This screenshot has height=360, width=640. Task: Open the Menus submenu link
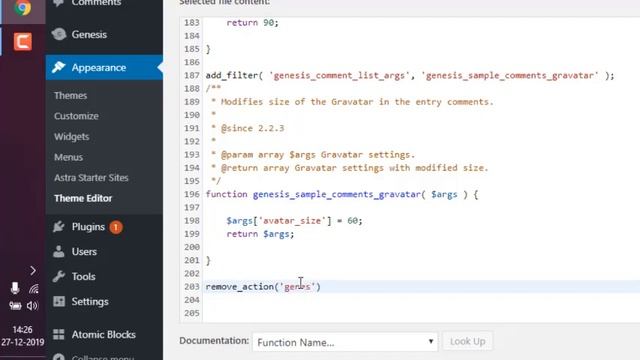[68, 157]
